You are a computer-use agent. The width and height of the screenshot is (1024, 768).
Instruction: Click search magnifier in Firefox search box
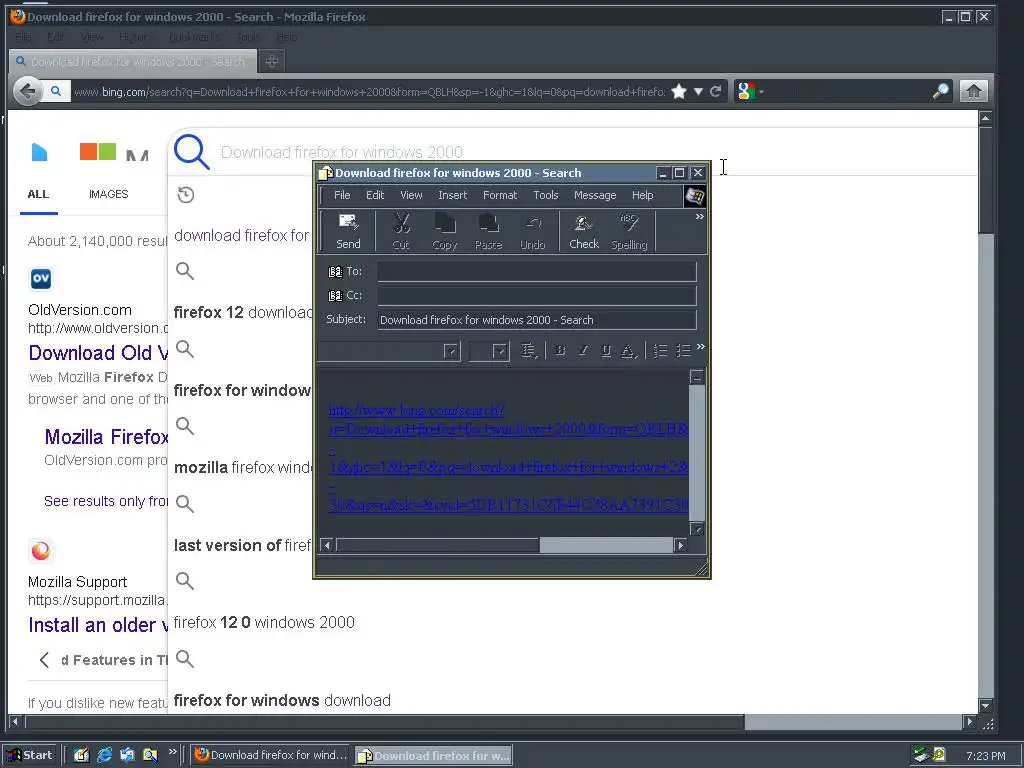click(940, 91)
